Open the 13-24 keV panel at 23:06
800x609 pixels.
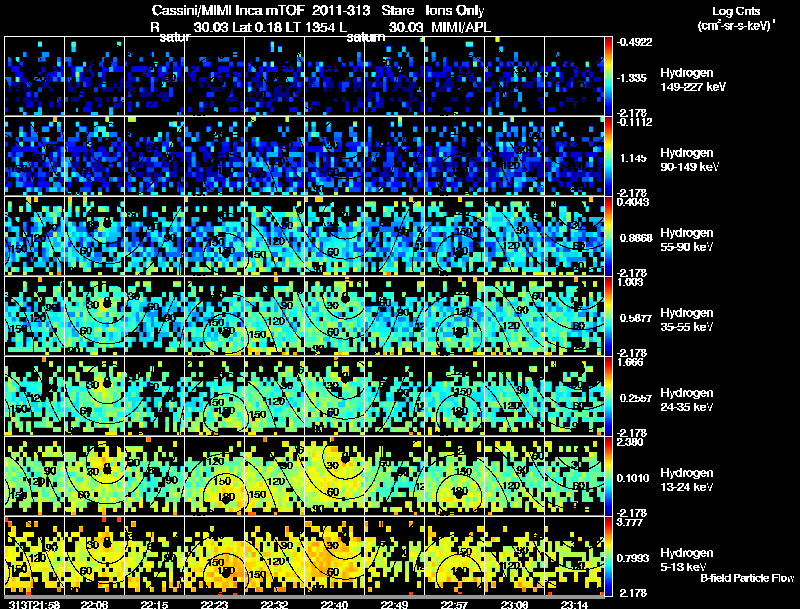coord(514,476)
